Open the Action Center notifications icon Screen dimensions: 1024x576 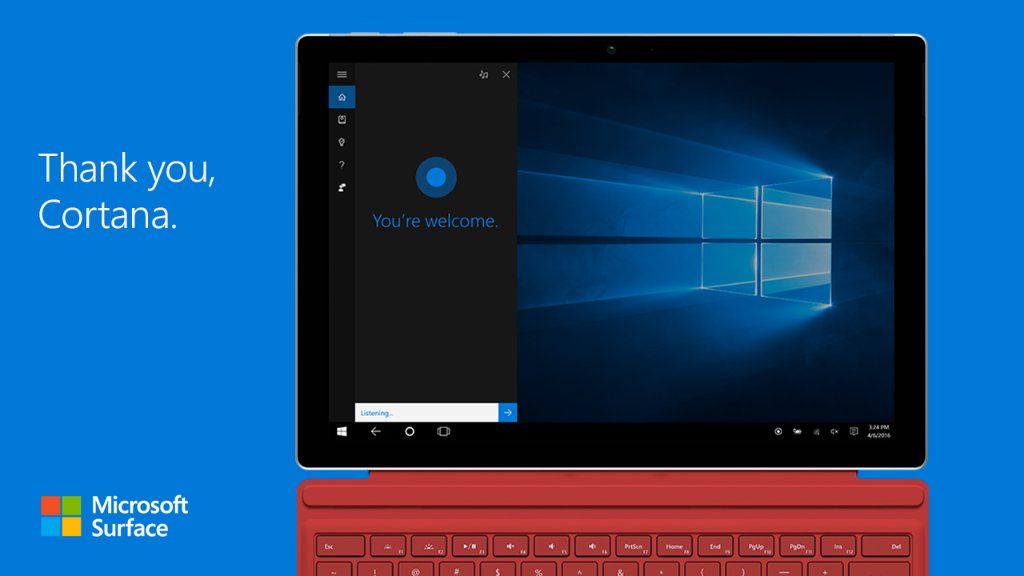point(854,431)
